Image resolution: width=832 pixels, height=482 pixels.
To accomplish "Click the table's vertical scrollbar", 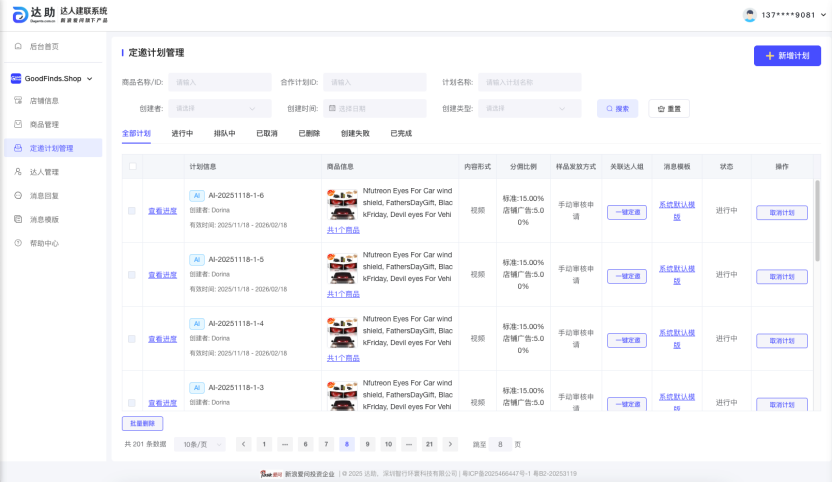I will point(817,220).
